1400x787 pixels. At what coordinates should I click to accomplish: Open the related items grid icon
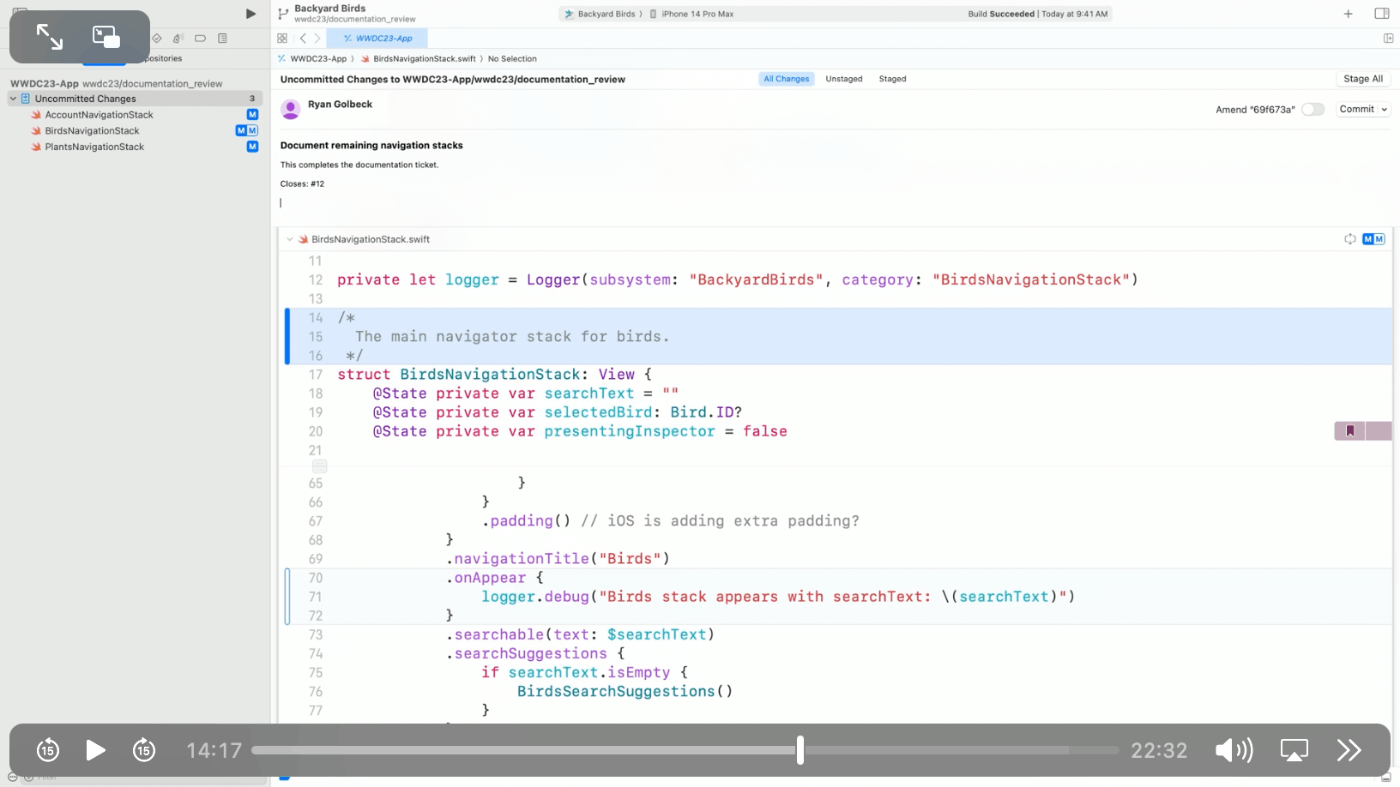pyautogui.click(x=282, y=38)
